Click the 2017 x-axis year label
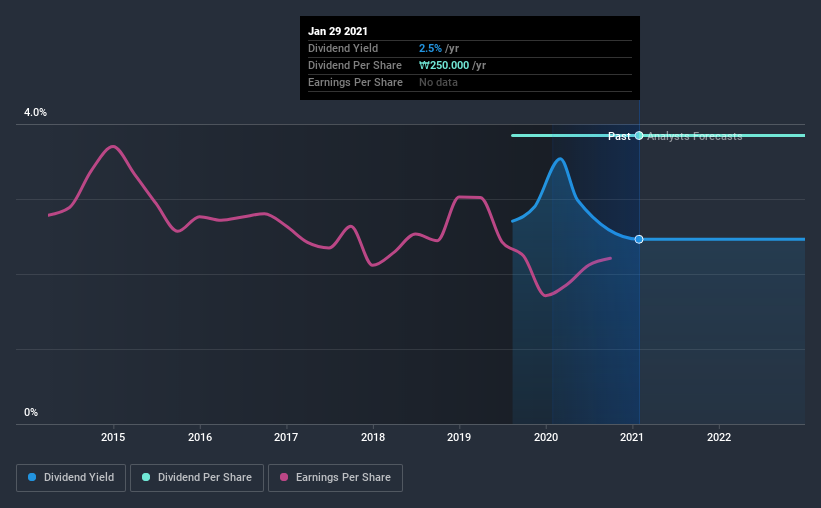The image size is (821, 508). [x=286, y=437]
